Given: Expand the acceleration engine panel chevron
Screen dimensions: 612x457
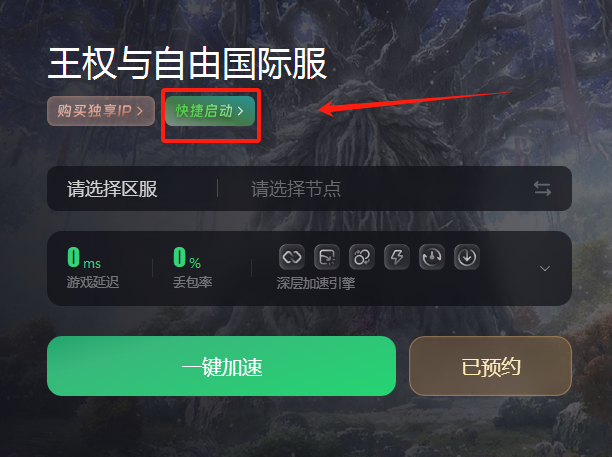Looking at the screenshot, I should [545, 269].
